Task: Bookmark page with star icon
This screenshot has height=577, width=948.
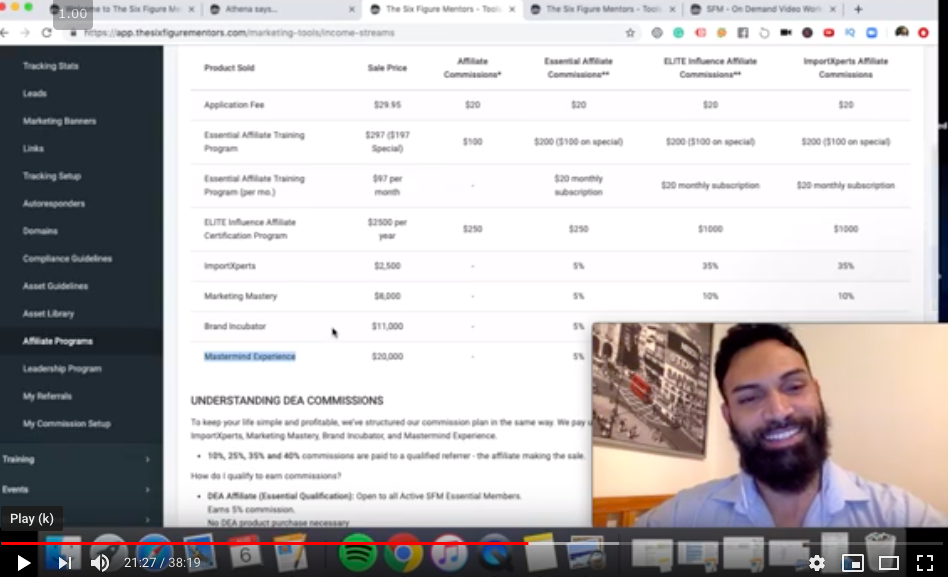Action: pos(630,32)
